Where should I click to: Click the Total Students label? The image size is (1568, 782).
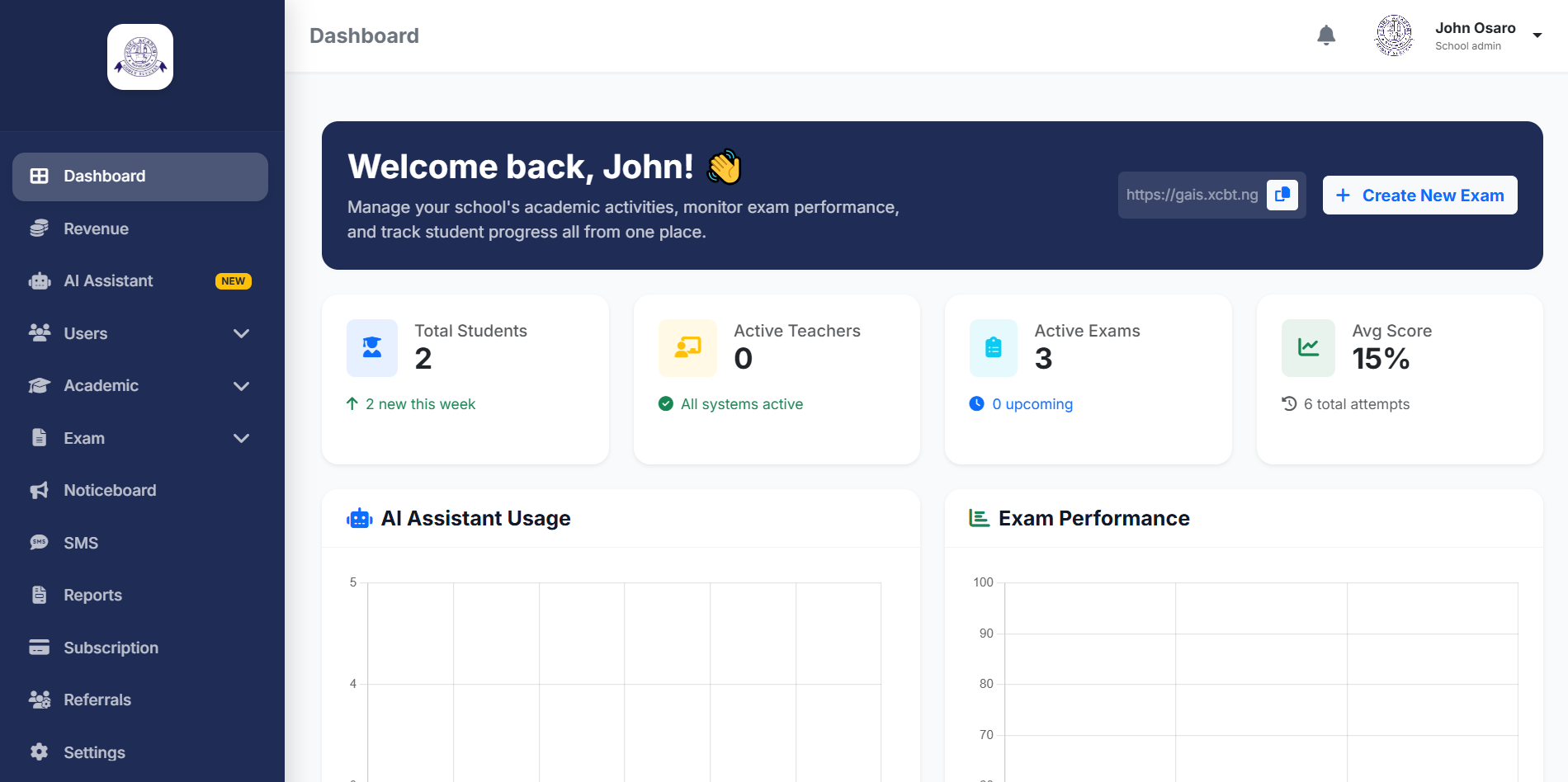[470, 331]
